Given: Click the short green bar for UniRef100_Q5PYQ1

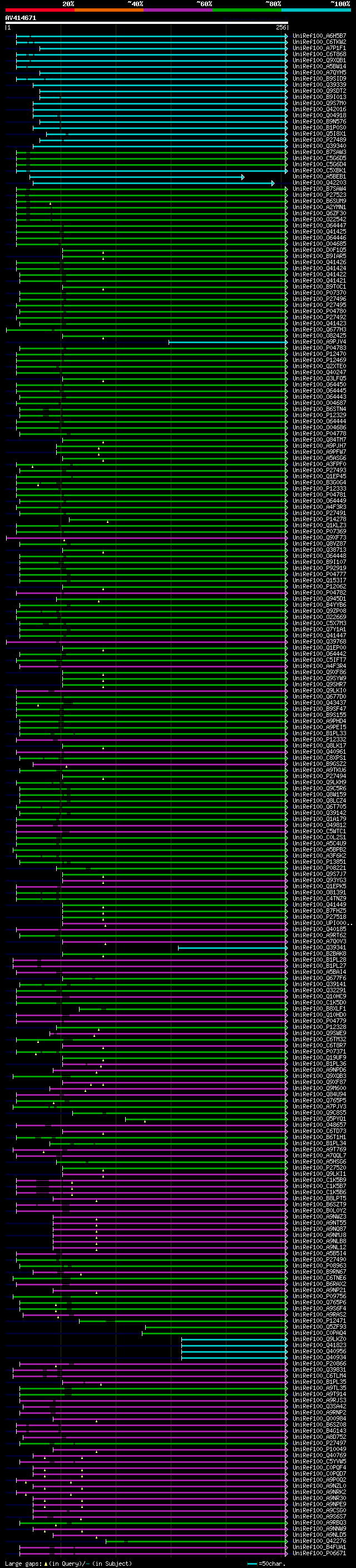Looking at the screenshot, I should 207,1119.
